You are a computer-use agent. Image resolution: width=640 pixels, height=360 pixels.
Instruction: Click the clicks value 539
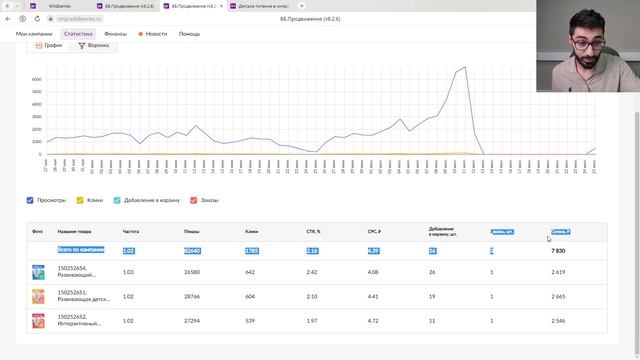click(x=250, y=321)
